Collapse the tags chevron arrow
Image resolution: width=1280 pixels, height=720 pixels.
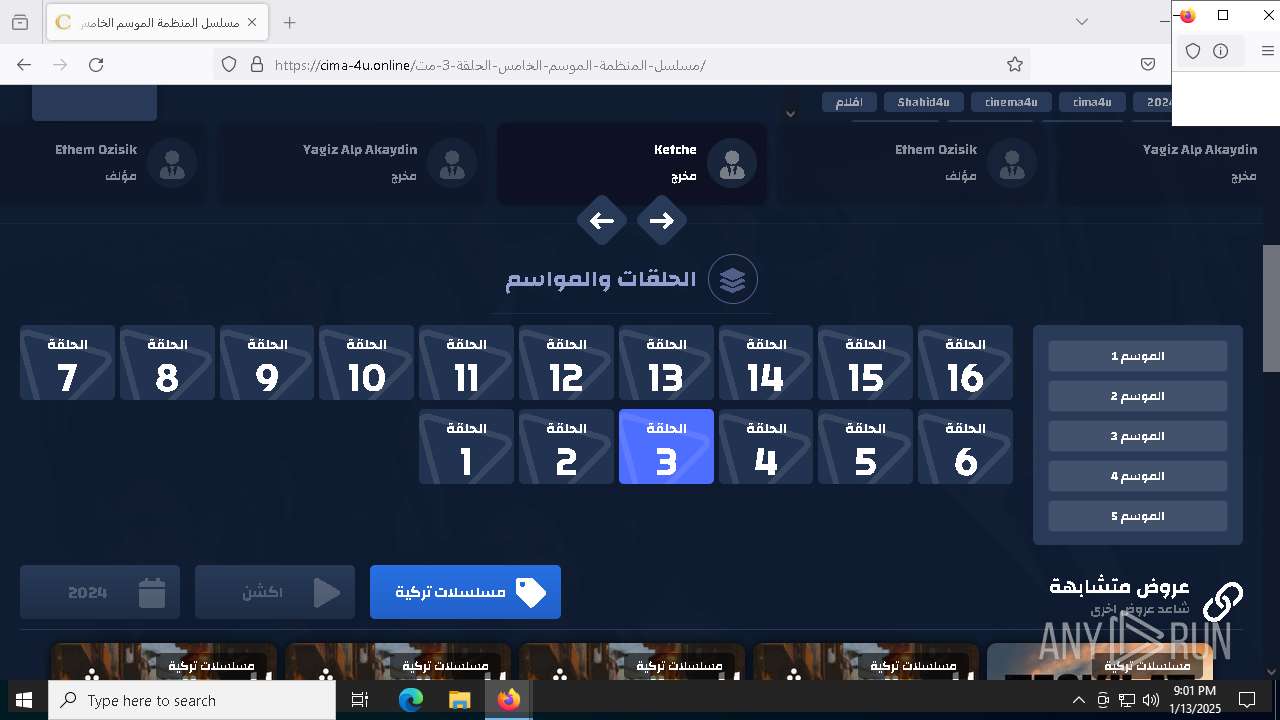790,113
